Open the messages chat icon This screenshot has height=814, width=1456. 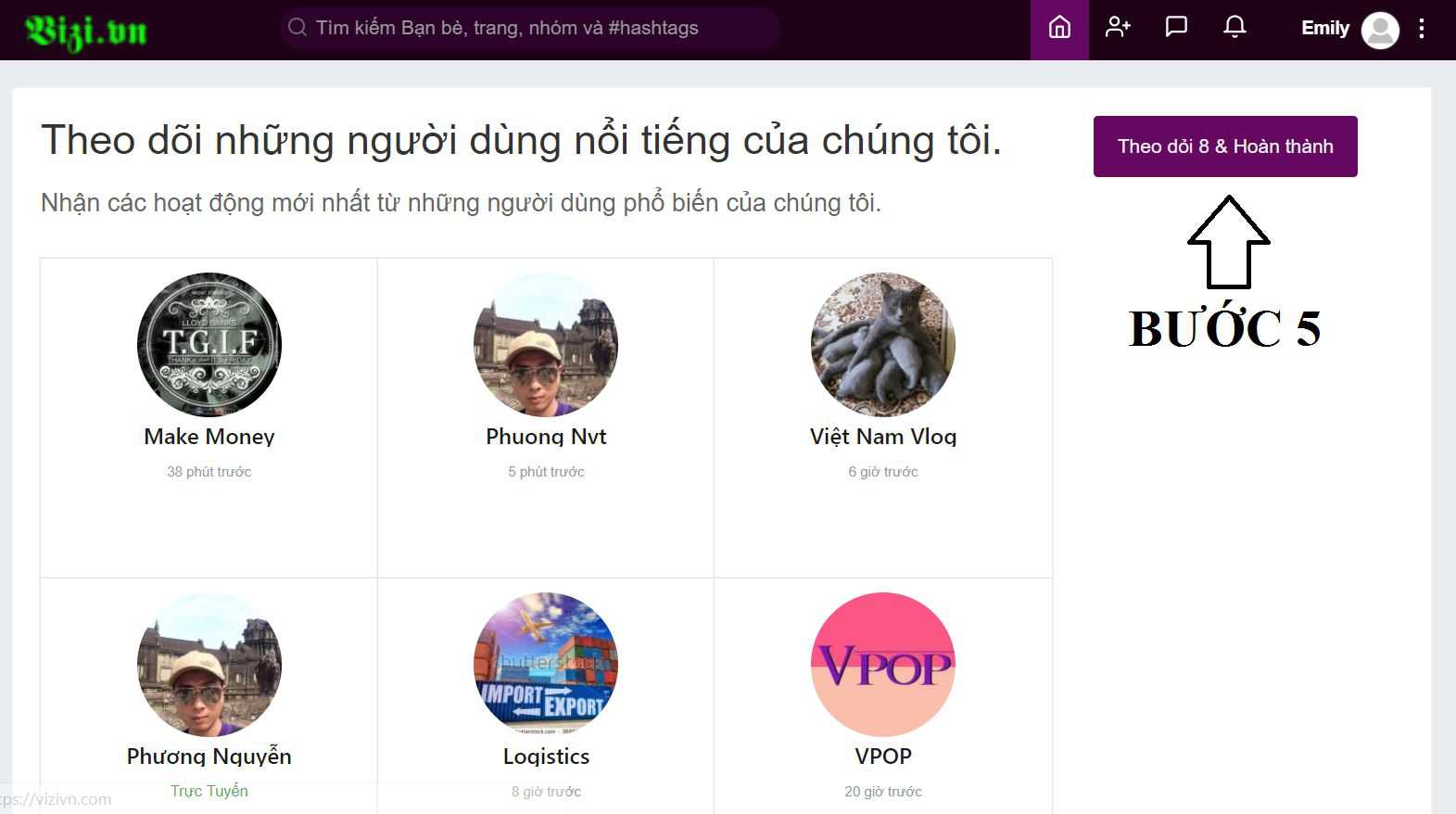1176,28
